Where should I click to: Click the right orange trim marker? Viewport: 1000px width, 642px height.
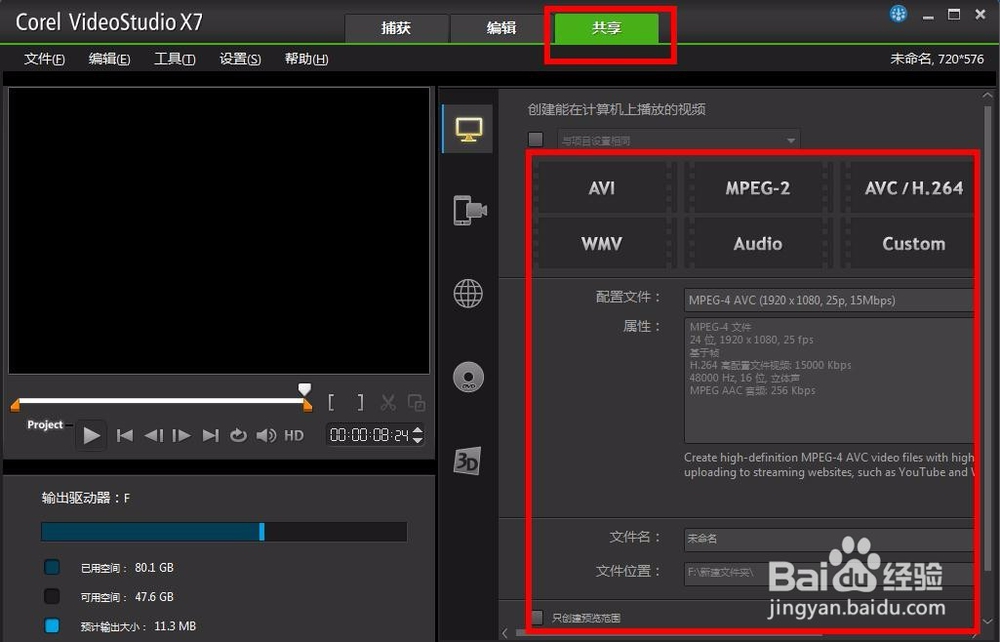307,405
